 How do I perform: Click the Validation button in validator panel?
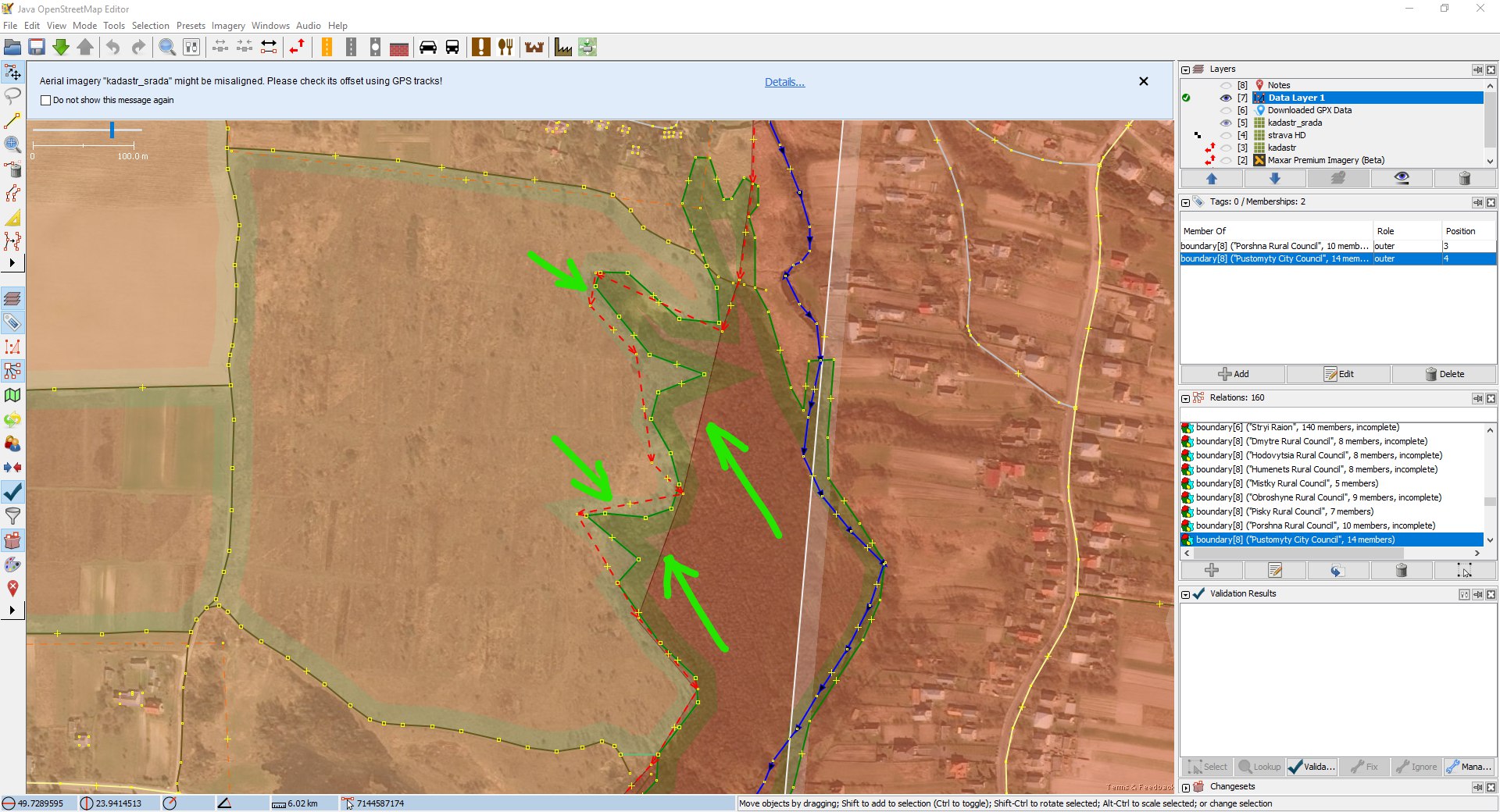coord(1312,767)
